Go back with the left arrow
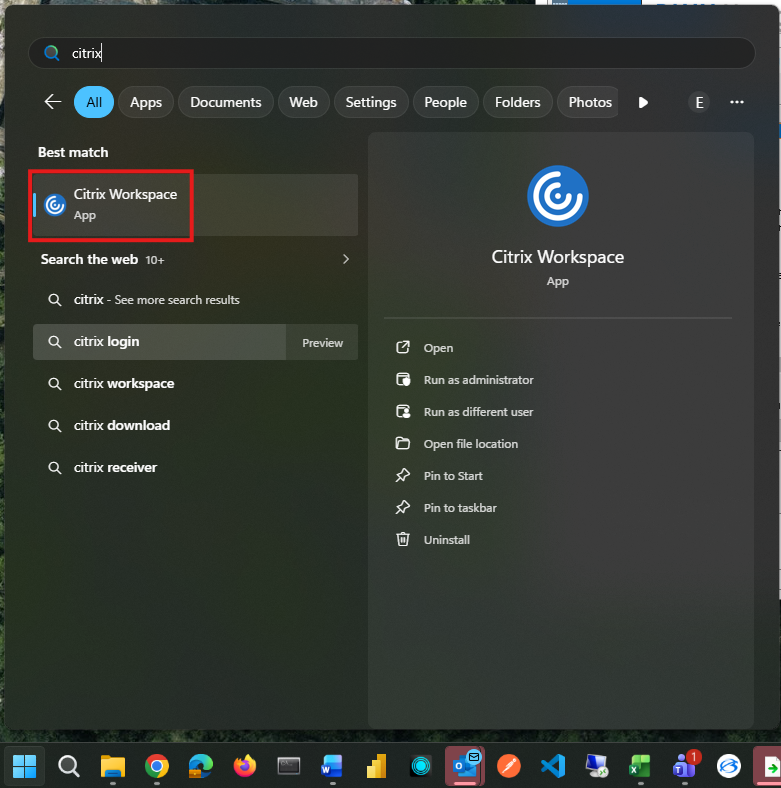Viewport: 781px width, 788px height. (53, 102)
